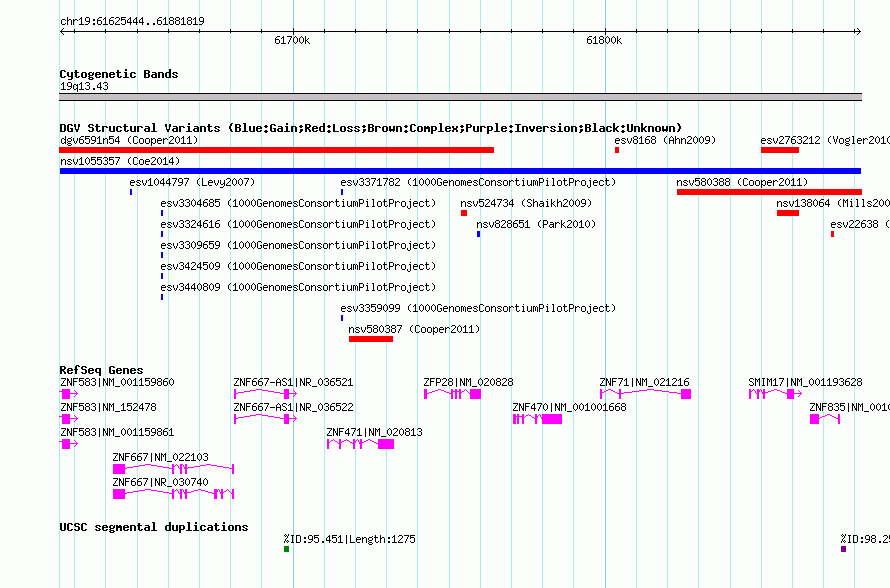Click the ZNF667|NR_030740 gene model
This screenshot has height=588, width=890.
[174, 494]
